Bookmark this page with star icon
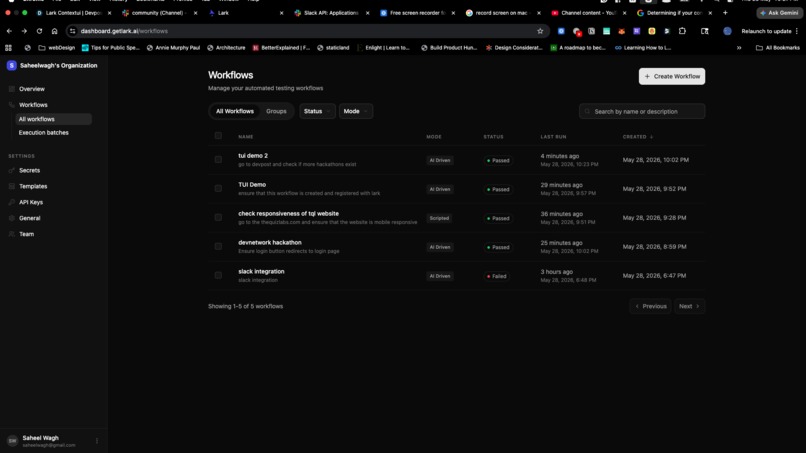The height and width of the screenshot is (453, 806). (540, 31)
